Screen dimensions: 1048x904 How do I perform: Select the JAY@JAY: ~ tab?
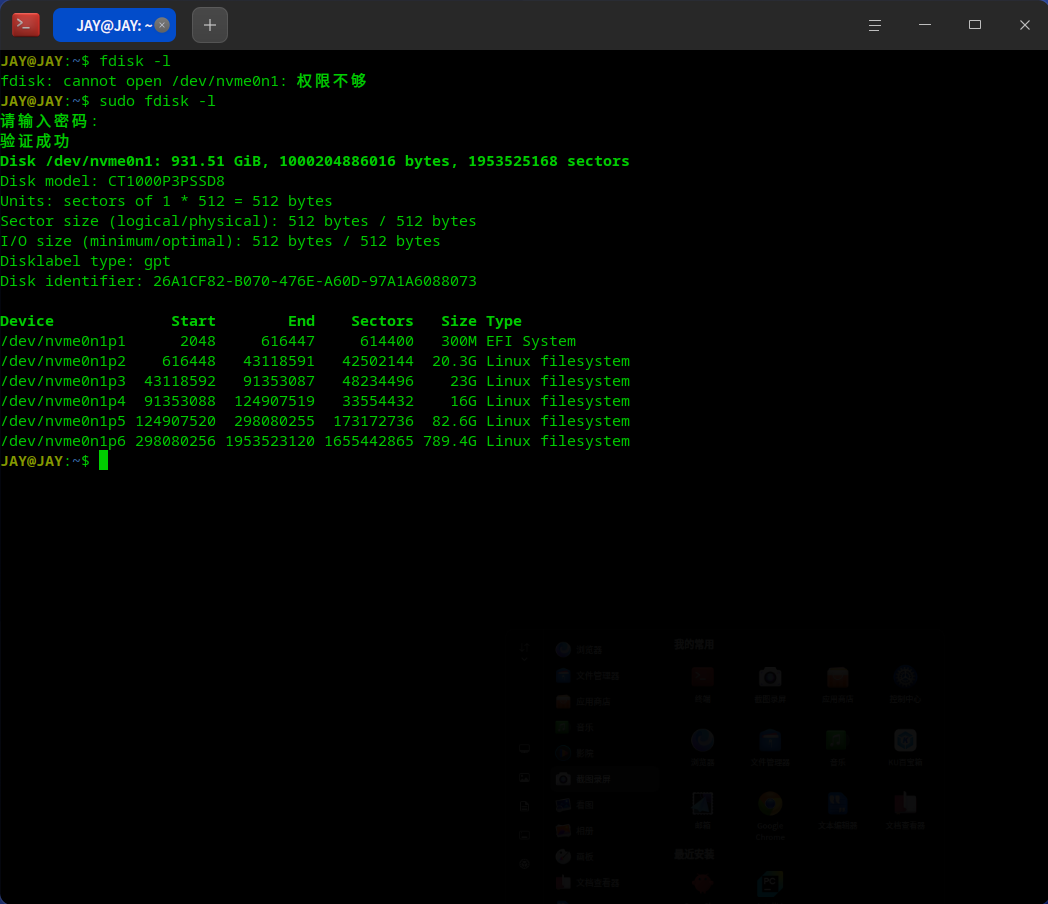[114, 25]
